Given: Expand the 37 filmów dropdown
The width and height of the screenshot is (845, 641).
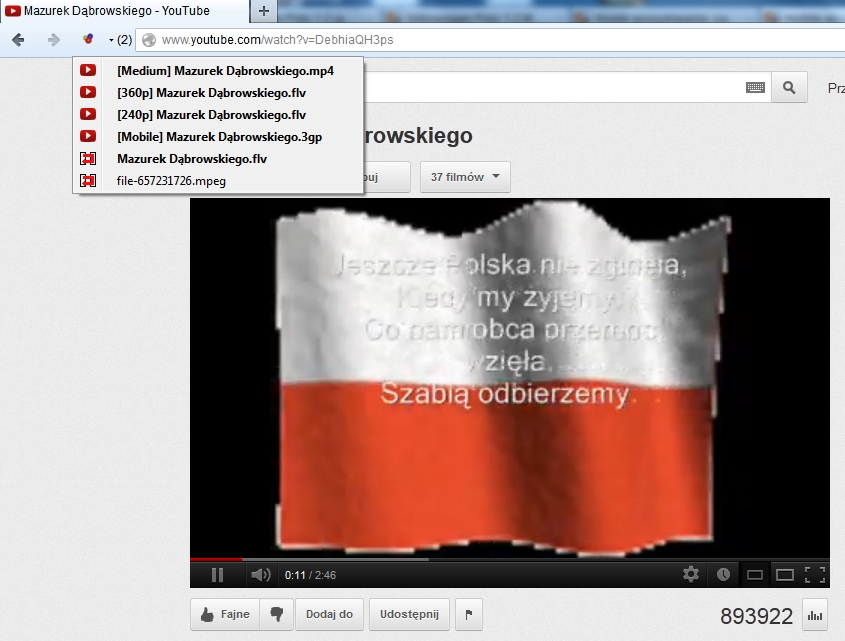Looking at the screenshot, I should [465, 177].
